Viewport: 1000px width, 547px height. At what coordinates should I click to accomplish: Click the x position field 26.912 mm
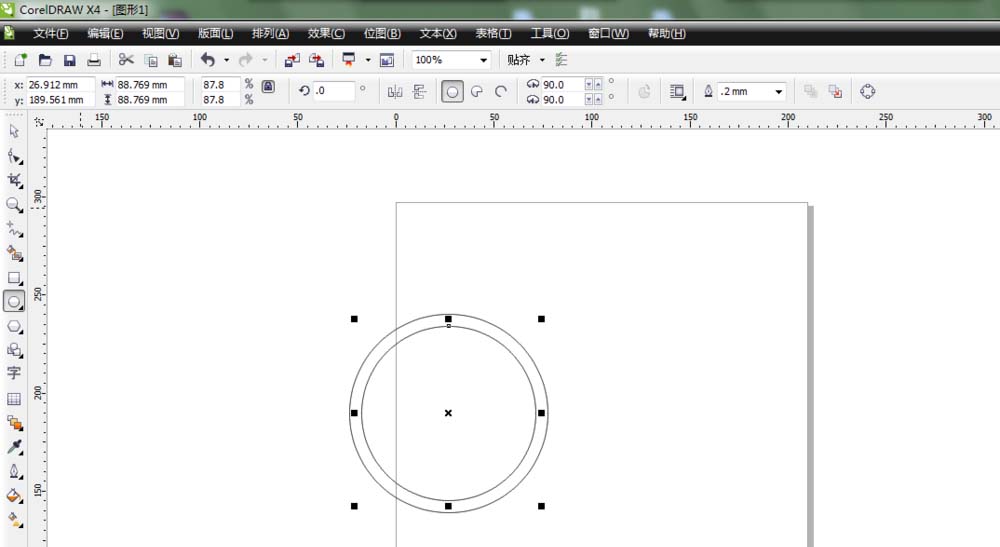pyautogui.click(x=61, y=84)
